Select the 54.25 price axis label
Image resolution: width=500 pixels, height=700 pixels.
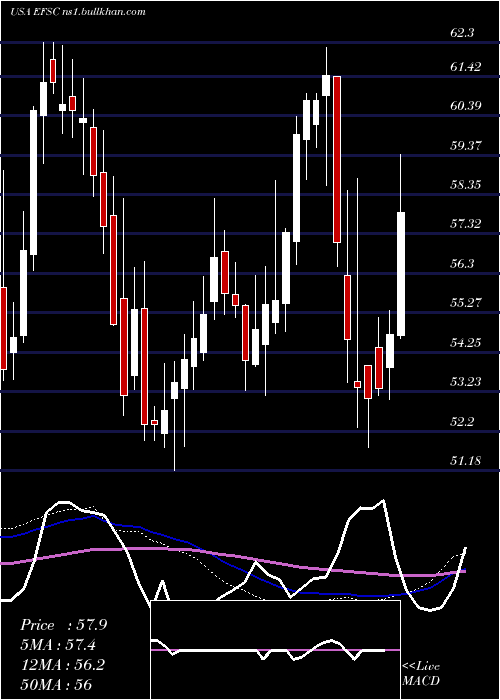click(x=466, y=342)
